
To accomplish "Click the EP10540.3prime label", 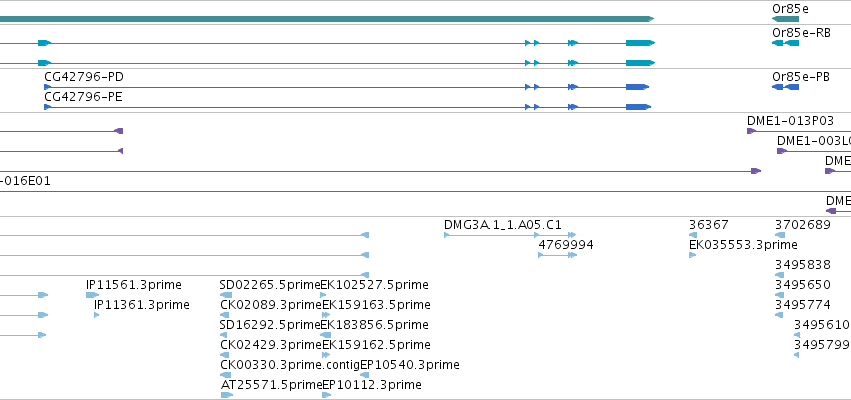I will [x=410, y=365].
